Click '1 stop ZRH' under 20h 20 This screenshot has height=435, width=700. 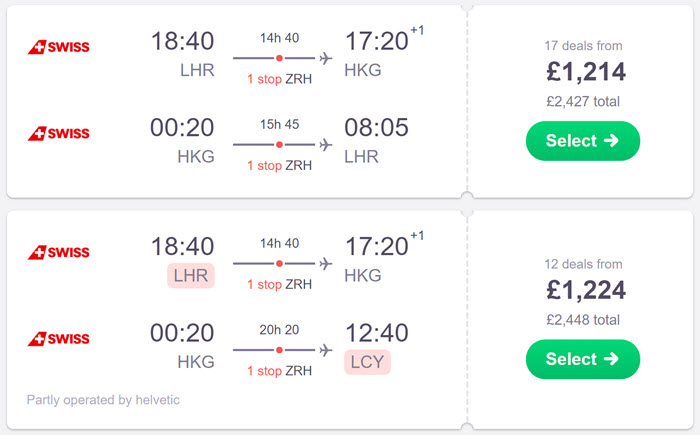coord(279,371)
